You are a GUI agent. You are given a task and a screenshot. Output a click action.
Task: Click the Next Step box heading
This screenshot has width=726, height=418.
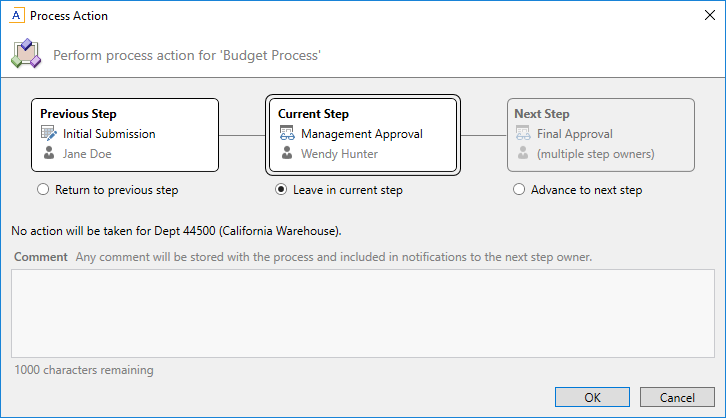[x=541, y=114]
